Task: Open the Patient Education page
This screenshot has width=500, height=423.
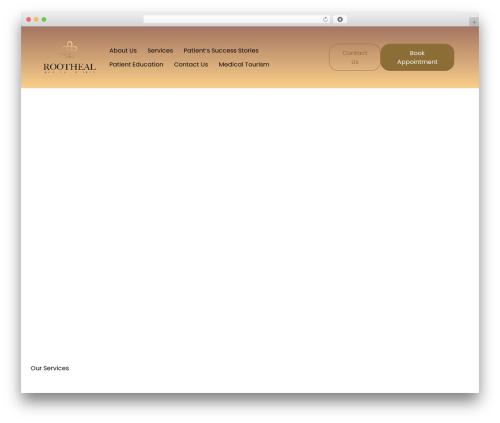Action: [136, 65]
